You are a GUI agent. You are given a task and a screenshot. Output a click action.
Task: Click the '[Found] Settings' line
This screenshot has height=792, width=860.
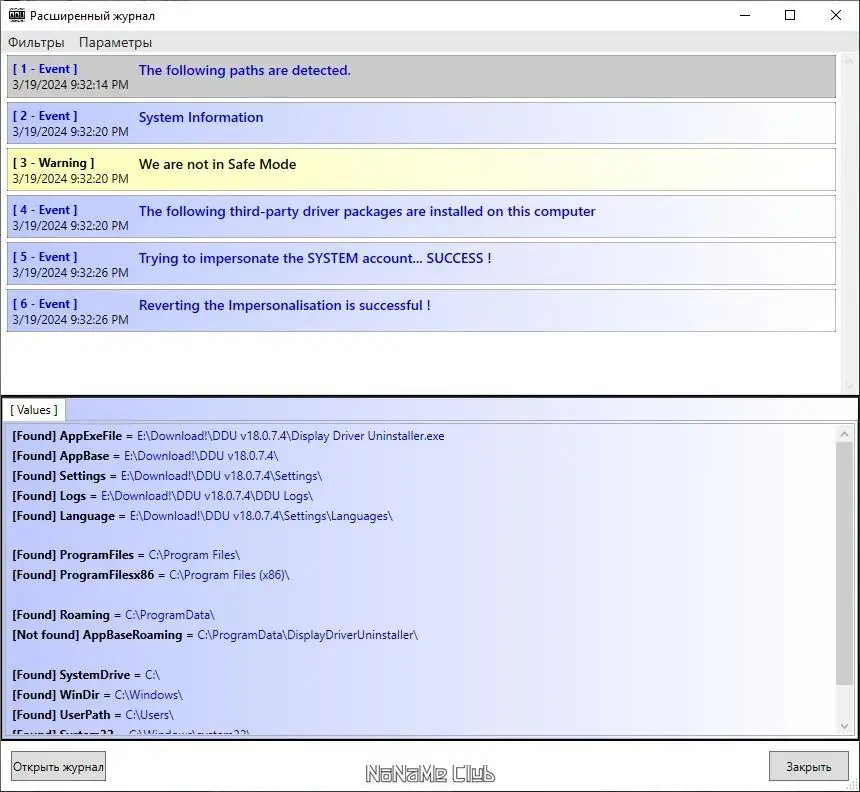pyautogui.click(x=167, y=476)
